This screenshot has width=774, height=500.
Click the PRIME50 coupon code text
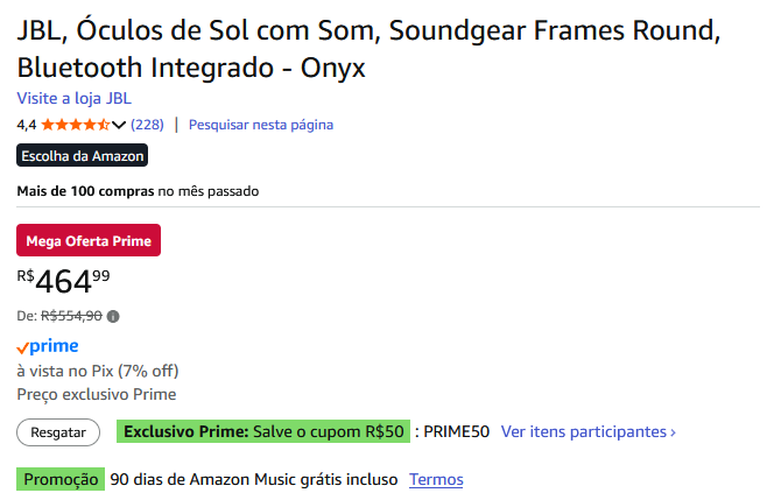point(456,432)
